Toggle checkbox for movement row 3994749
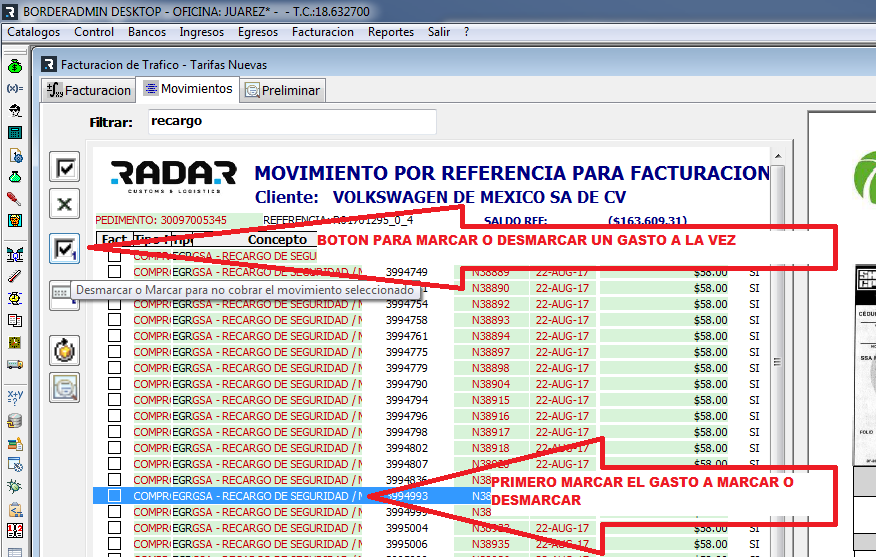The height and width of the screenshot is (557, 876). point(115,272)
